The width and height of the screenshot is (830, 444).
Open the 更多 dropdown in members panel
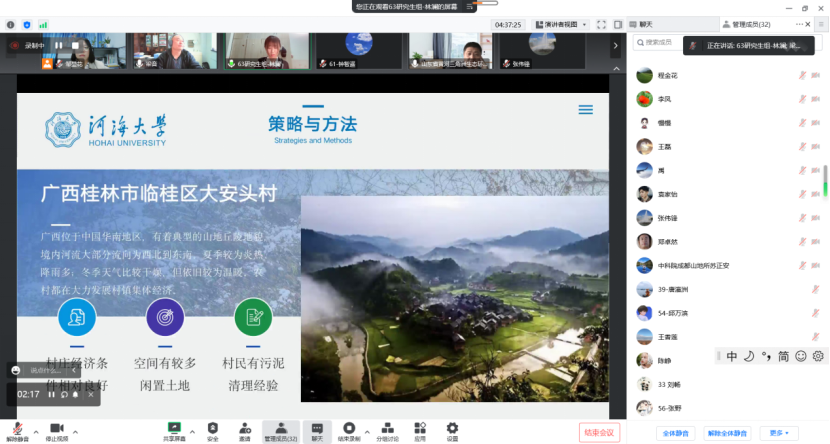[x=777, y=433]
